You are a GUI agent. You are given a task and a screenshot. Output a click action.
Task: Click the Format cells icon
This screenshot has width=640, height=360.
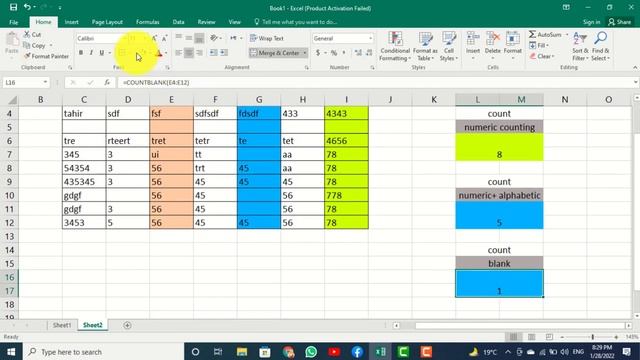pos(513,39)
